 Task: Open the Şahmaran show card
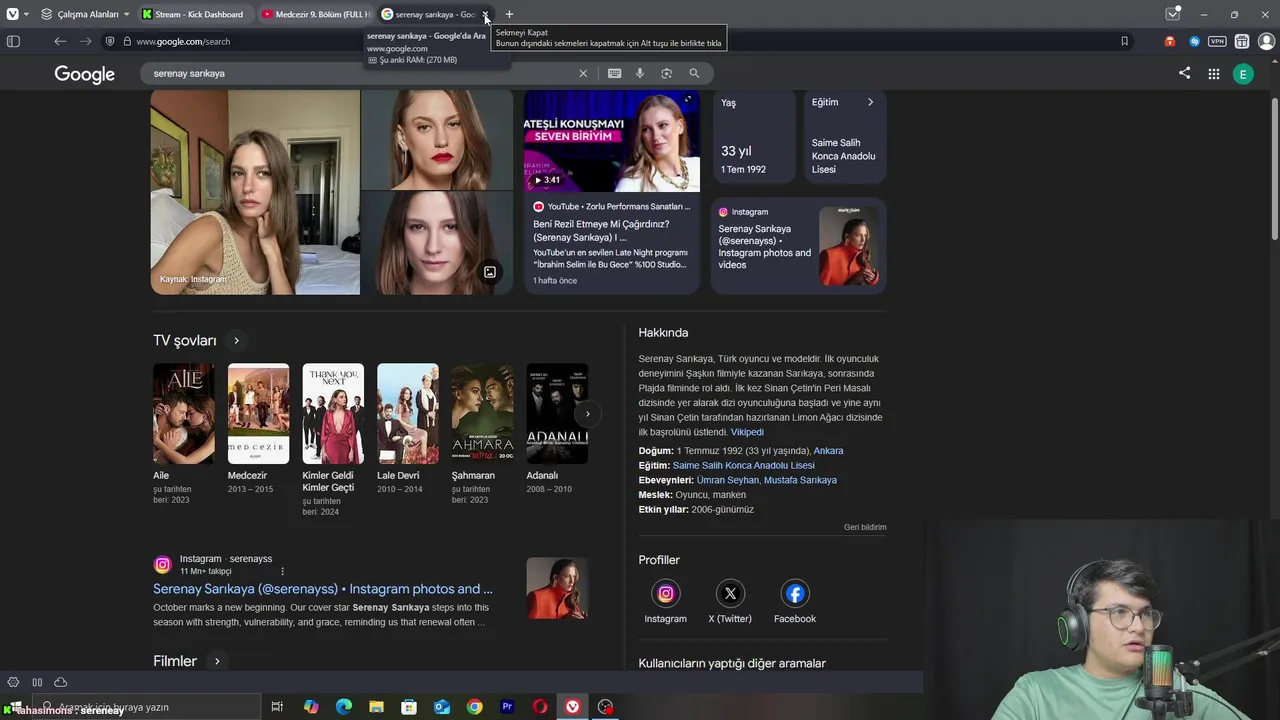482,434
